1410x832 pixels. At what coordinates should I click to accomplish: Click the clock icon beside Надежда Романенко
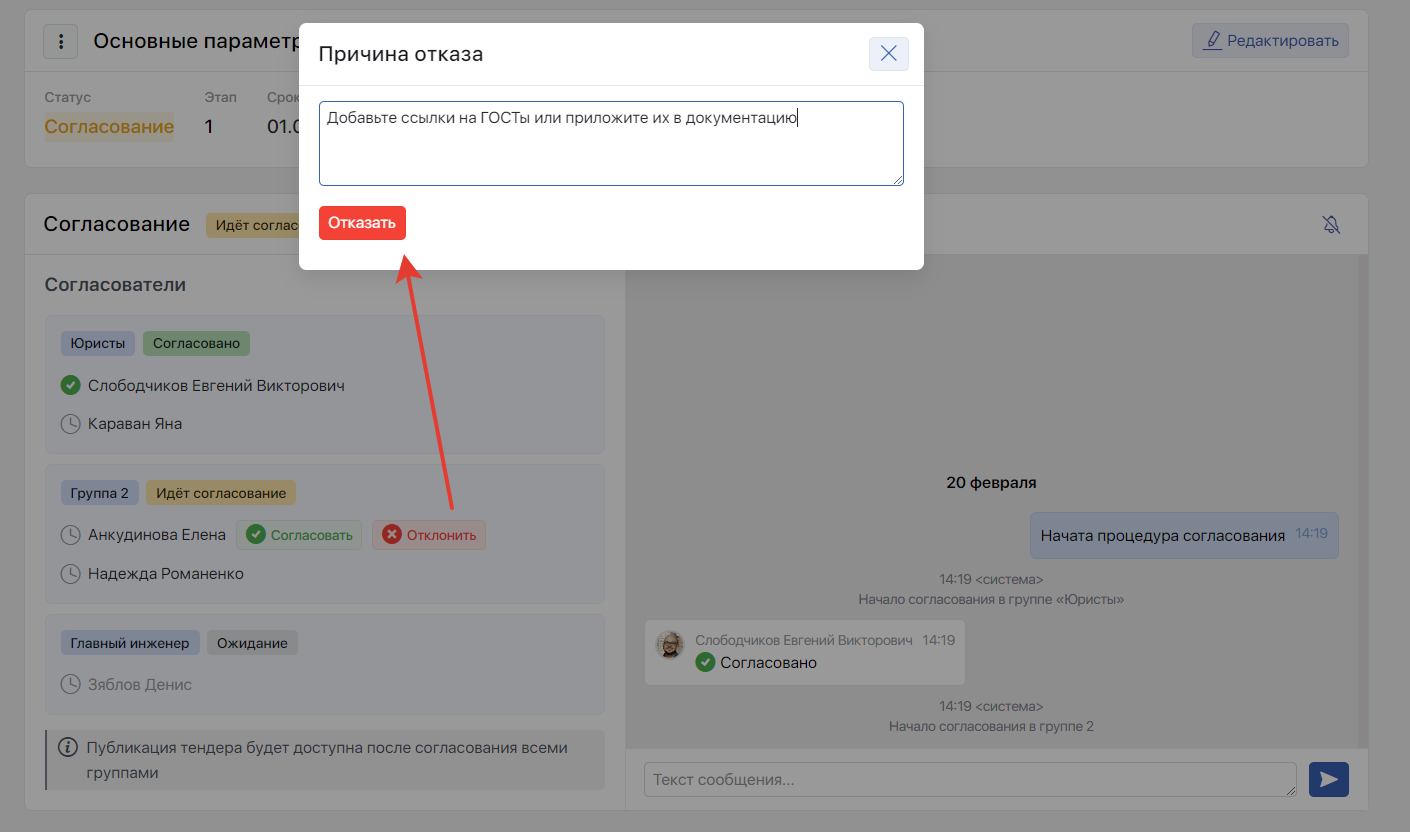(70, 574)
